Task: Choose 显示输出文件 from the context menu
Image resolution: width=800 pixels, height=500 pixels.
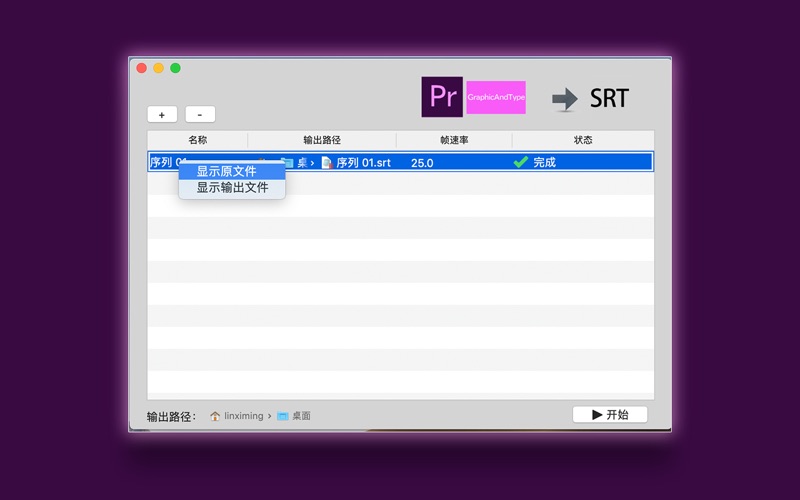Action: coord(232,188)
